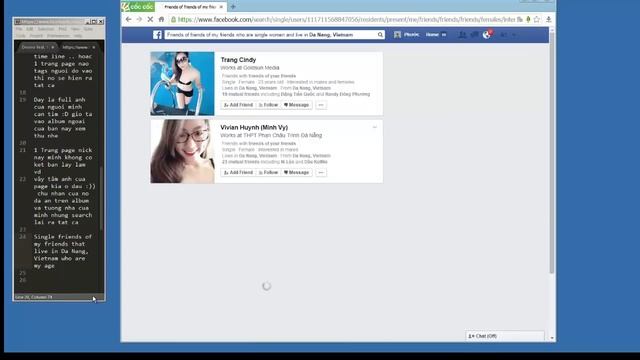Click the facebook.com address bar
The image size is (640, 360).
[x=347, y=20]
